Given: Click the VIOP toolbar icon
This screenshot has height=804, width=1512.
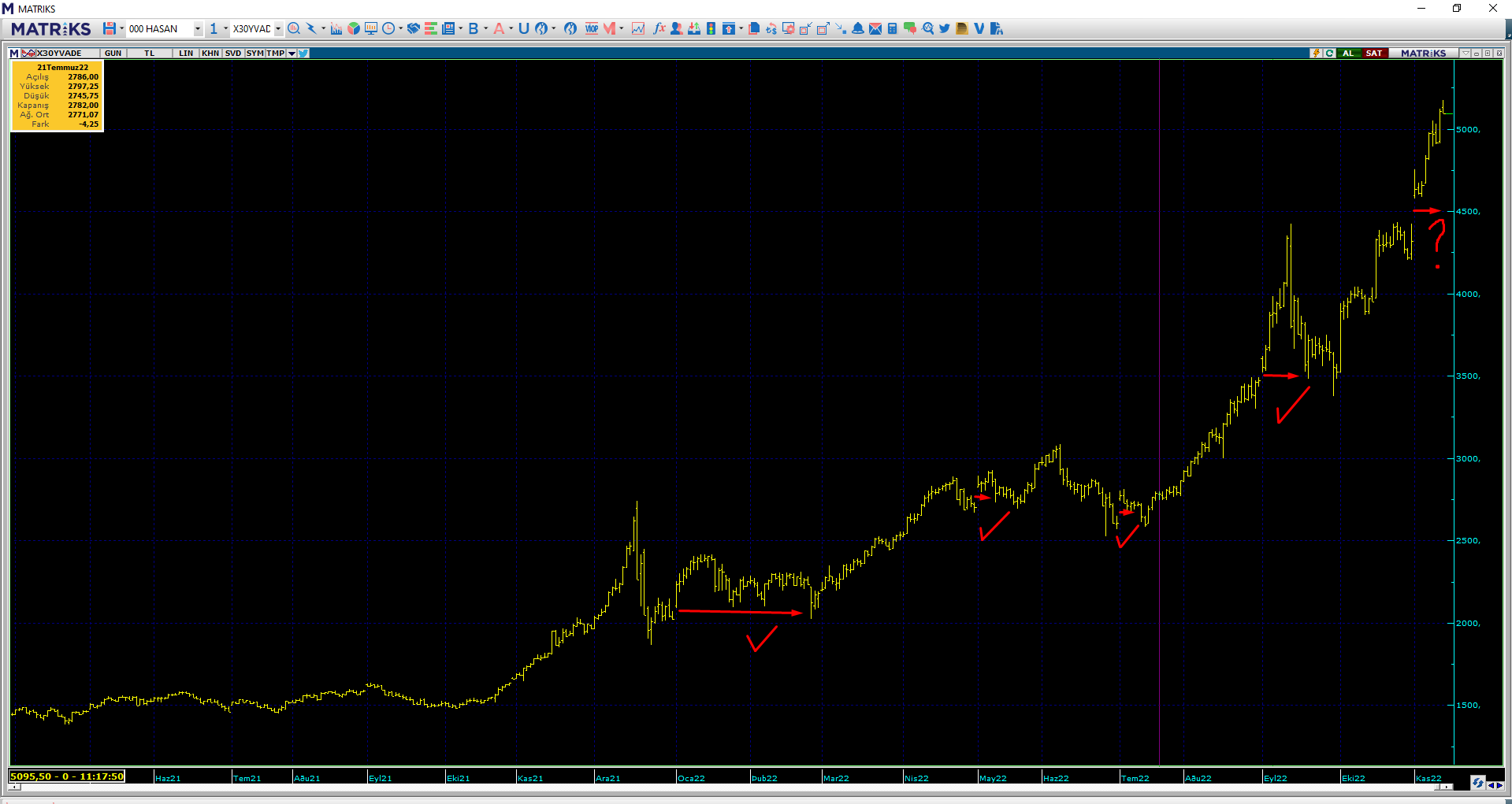Looking at the screenshot, I should (592, 28).
